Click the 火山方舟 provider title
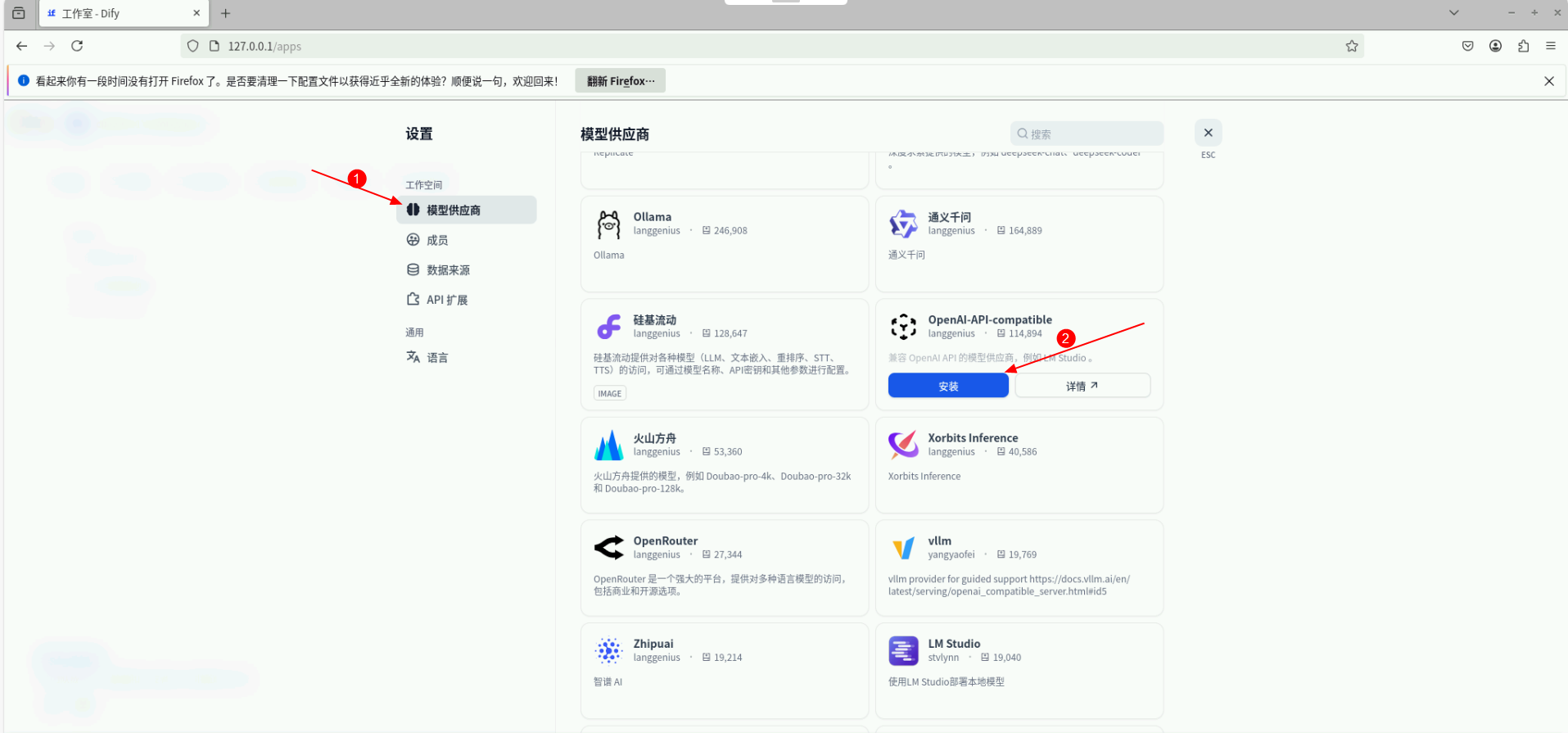 [x=654, y=438]
